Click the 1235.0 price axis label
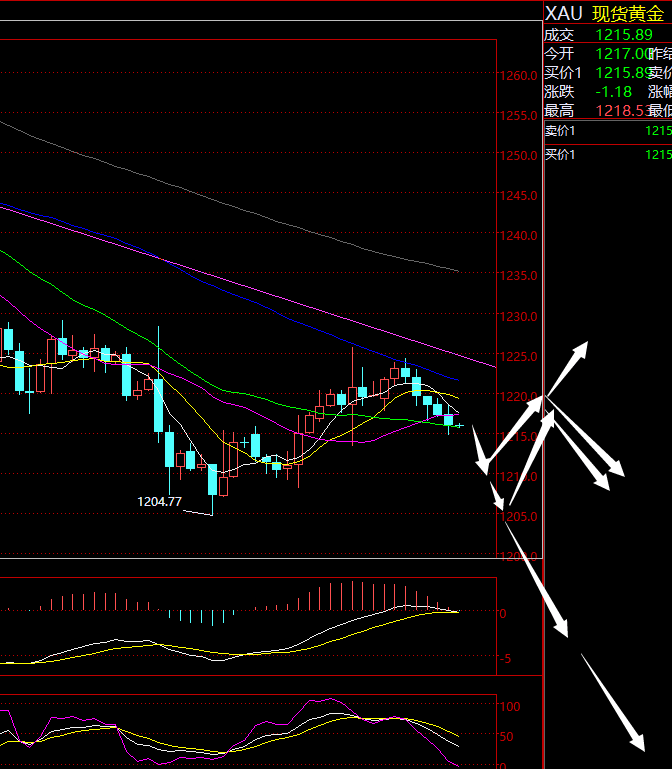672x769 pixels. point(519,276)
